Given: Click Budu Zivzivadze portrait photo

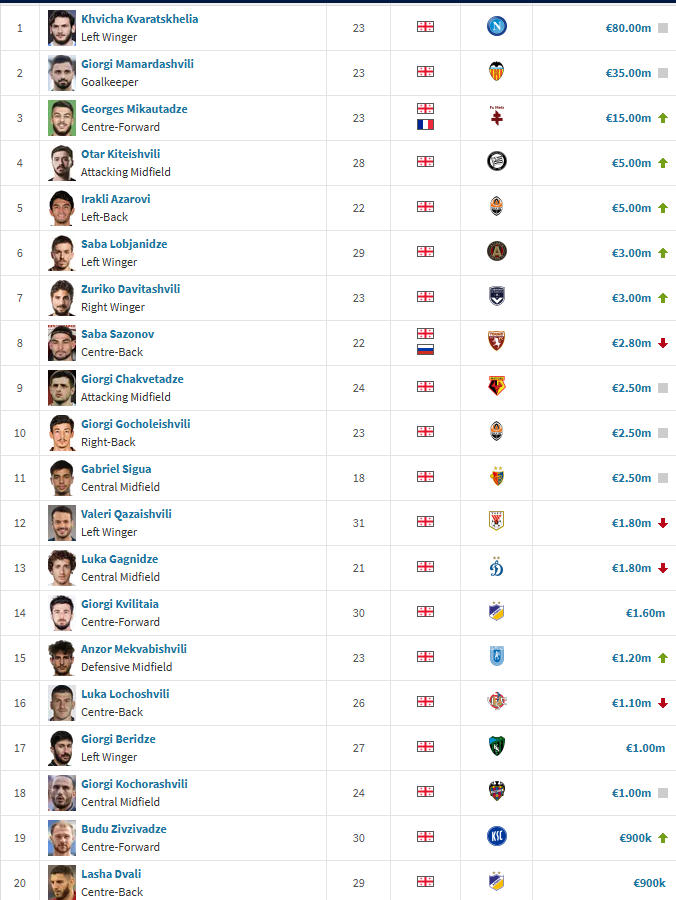Looking at the screenshot, I should coord(62,838).
